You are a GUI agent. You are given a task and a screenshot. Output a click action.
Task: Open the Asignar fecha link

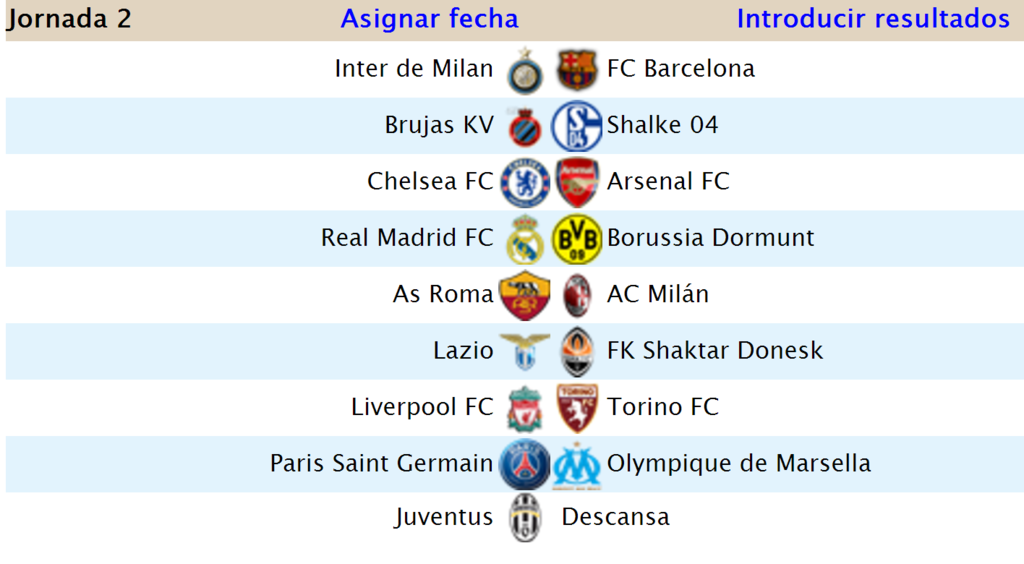[x=429, y=19]
